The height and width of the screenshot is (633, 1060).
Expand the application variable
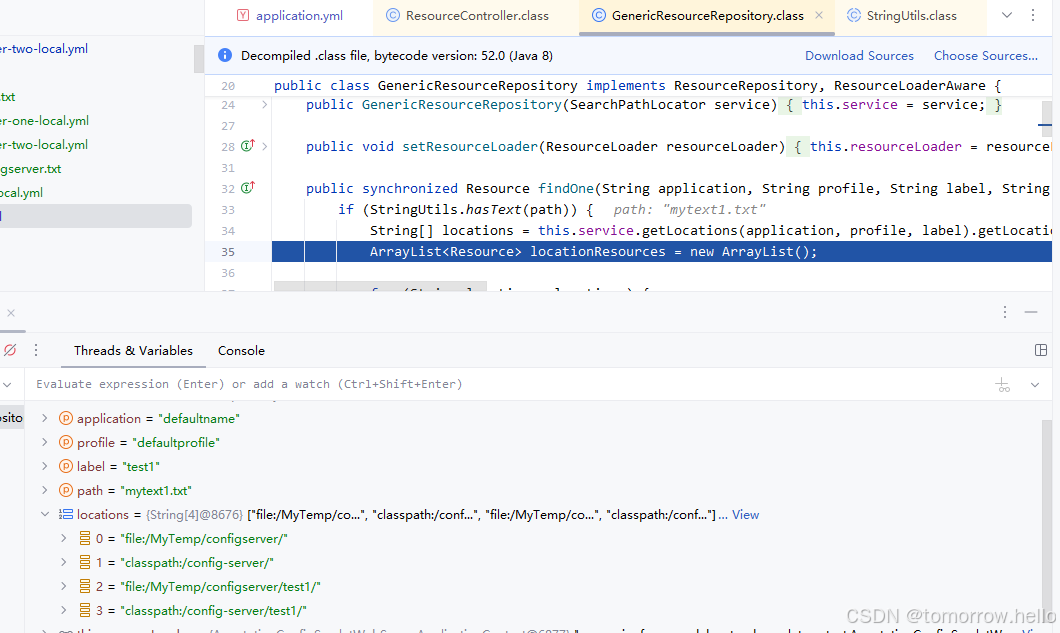pos(45,419)
